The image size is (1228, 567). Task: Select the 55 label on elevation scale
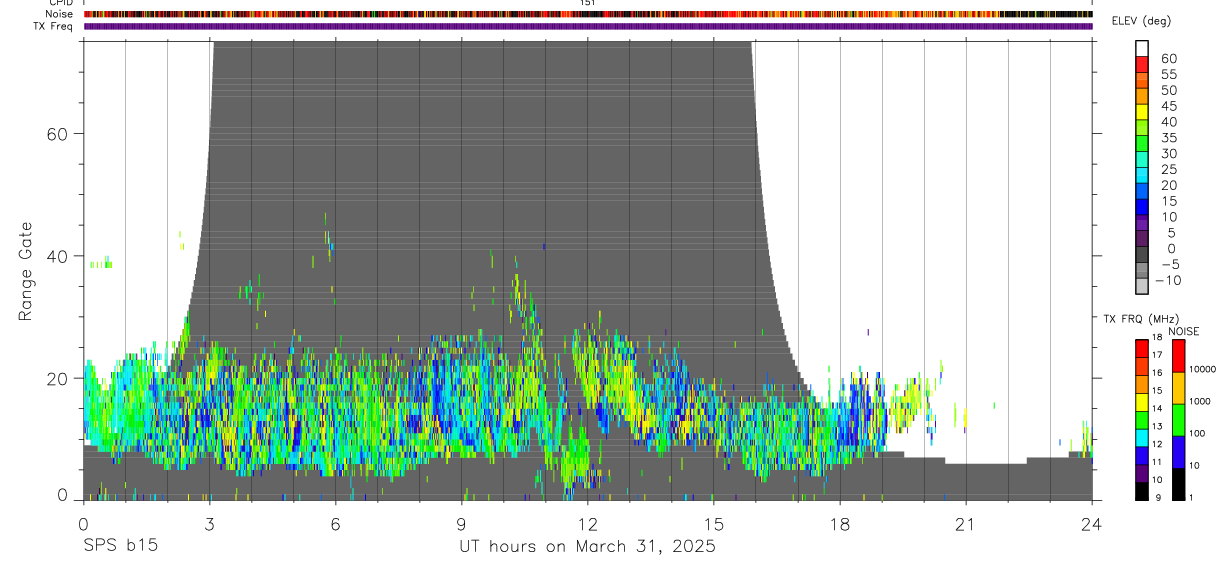coord(1168,75)
